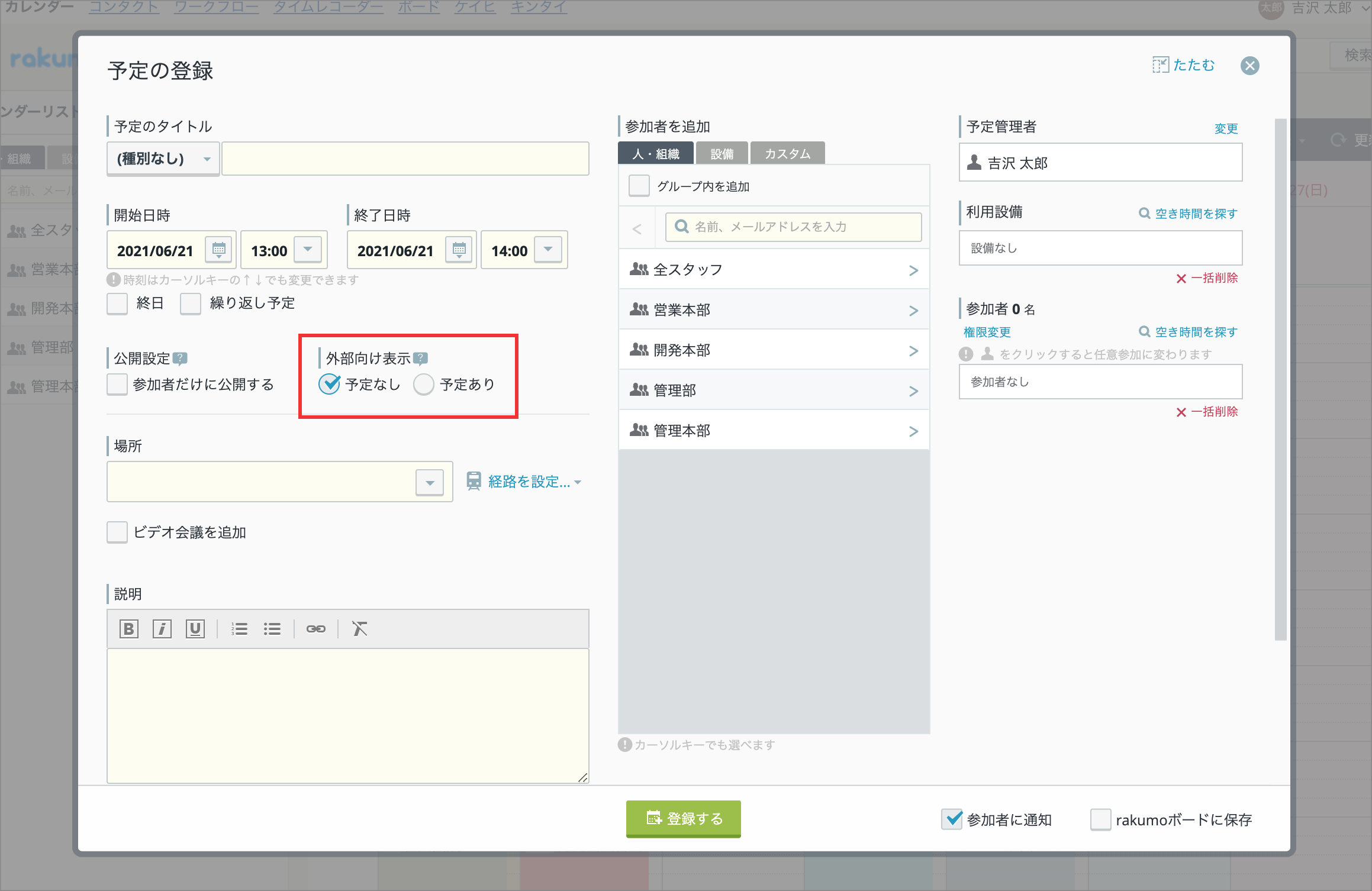The image size is (1372, 891).
Task: Click the 一括削除 X under 利用設備
Action: [1181, 279]
